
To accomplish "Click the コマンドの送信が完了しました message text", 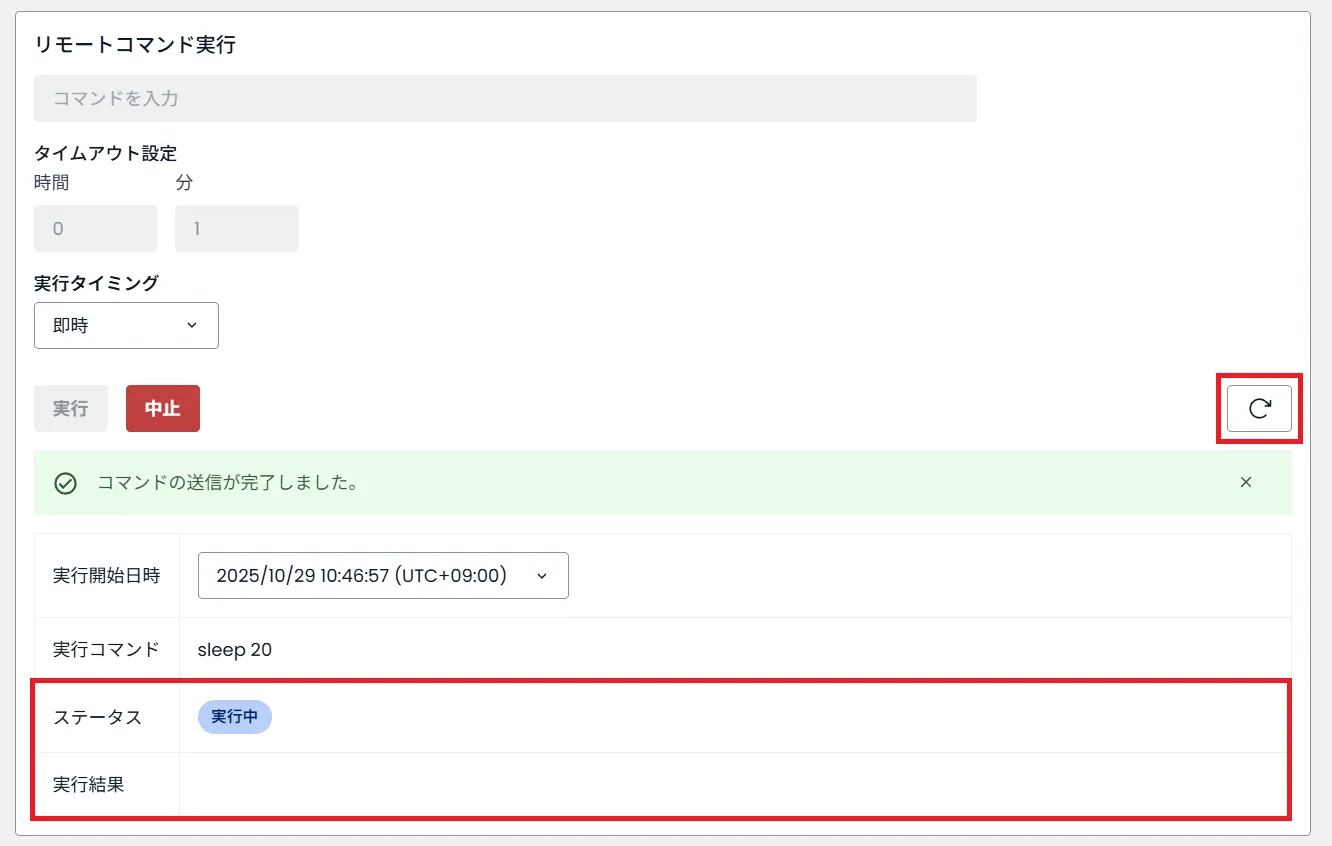I will click(x=228, y=484).
